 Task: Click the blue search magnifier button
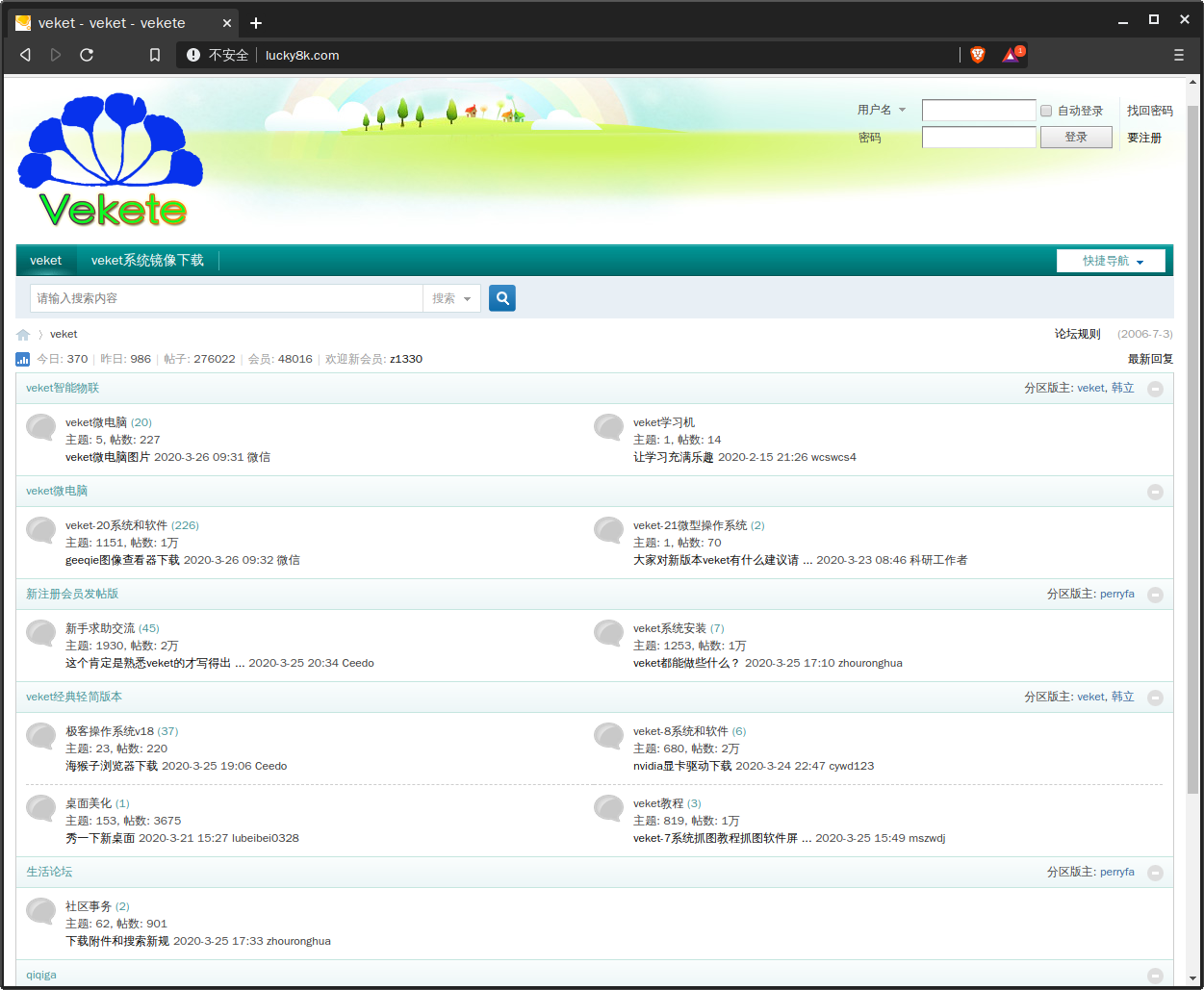pyautogui.click(x=502, y=298)
